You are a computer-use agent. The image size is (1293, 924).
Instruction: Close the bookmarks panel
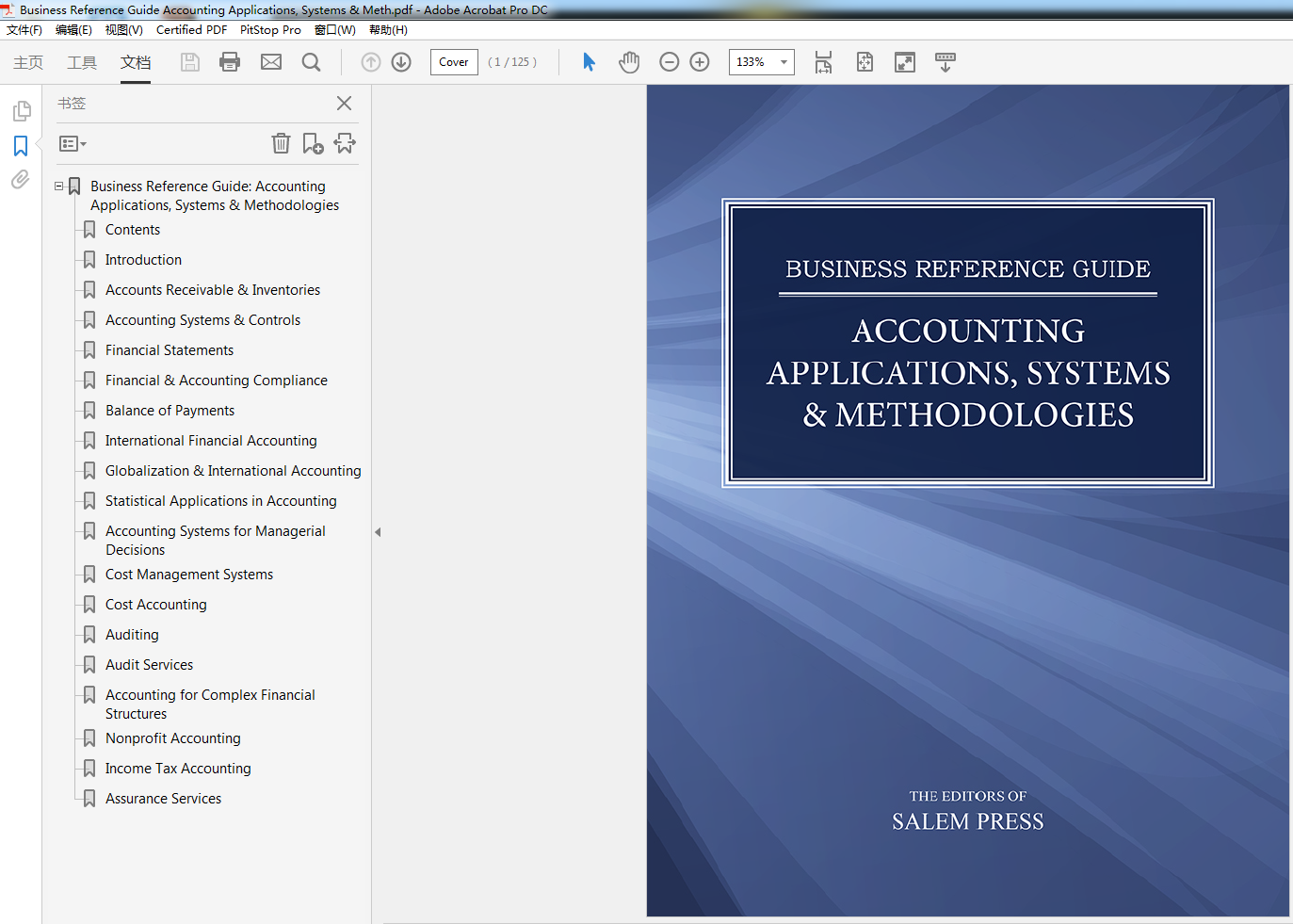tap(345, 104)
